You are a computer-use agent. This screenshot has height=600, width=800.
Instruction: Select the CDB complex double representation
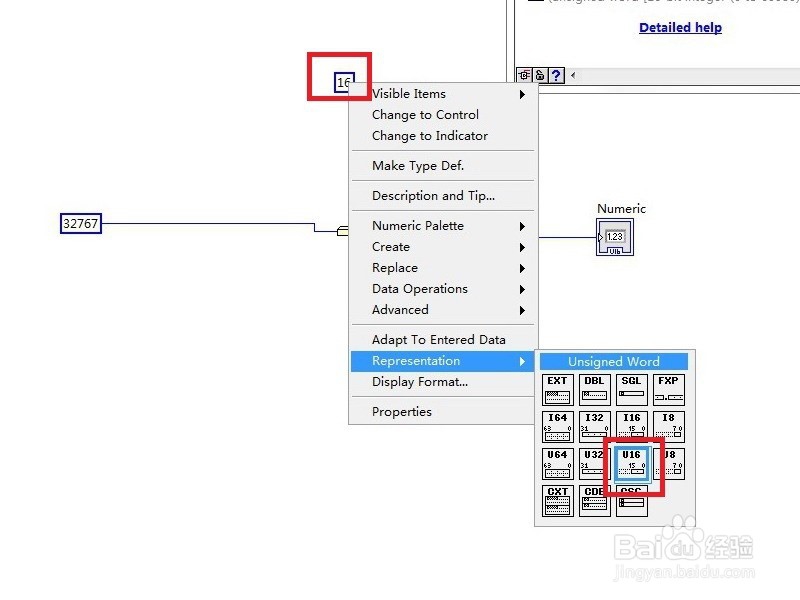[x=594, y=501]
